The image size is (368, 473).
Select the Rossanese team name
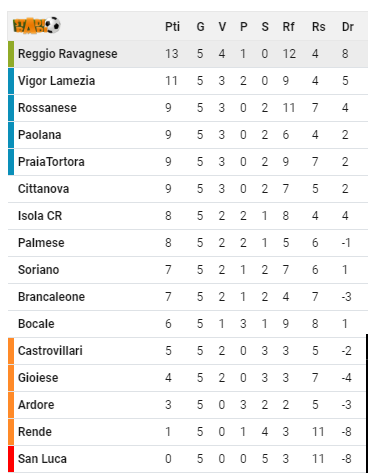pos(47,108)
